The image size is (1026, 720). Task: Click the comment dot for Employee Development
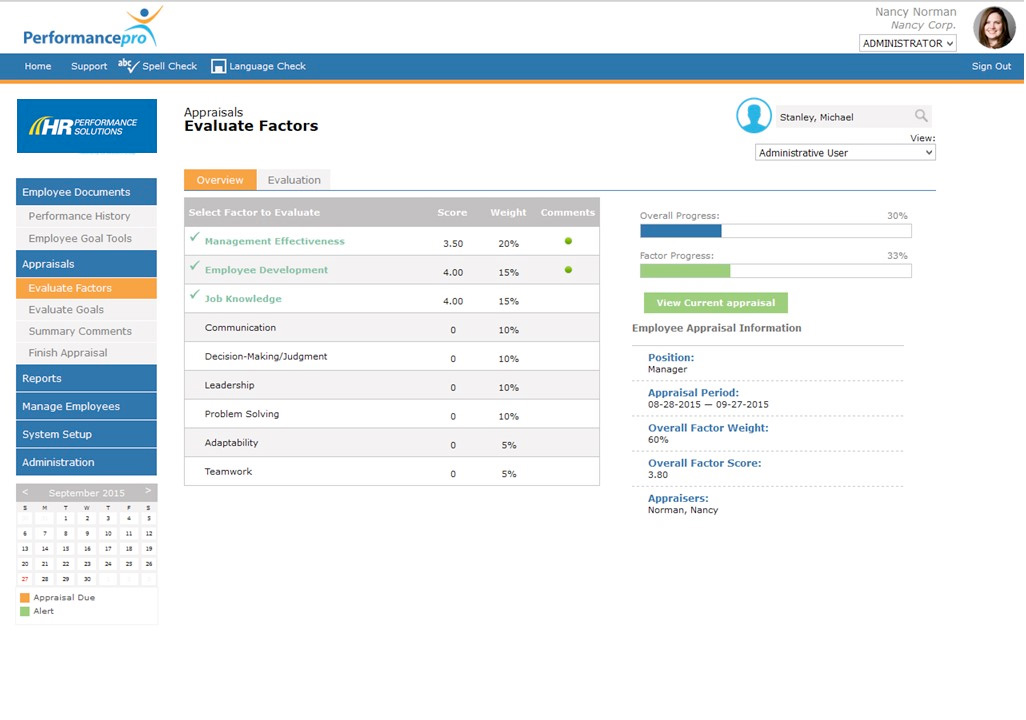point(568,270)
